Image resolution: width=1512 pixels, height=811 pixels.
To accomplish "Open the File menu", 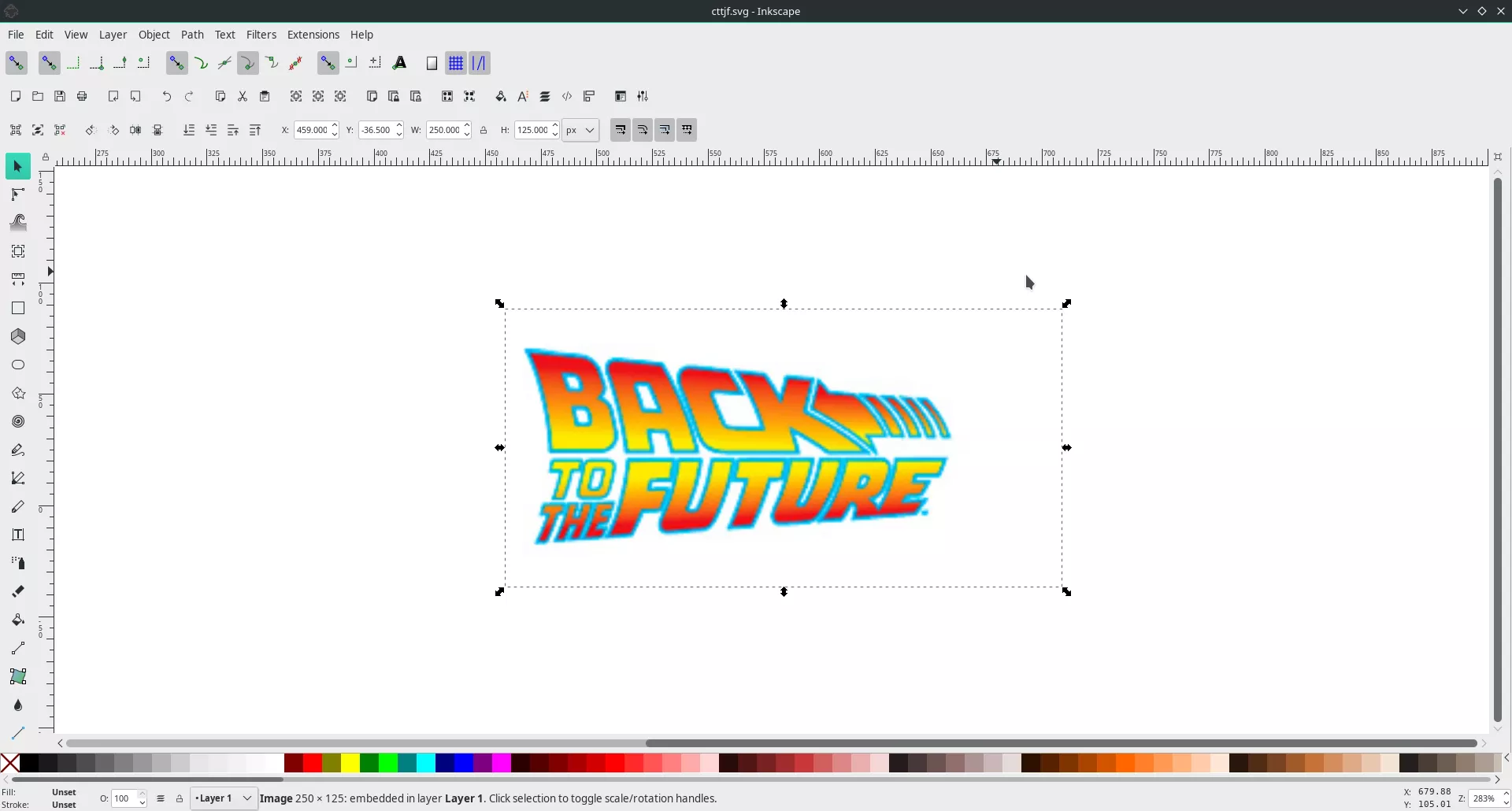I will [16, 35].
